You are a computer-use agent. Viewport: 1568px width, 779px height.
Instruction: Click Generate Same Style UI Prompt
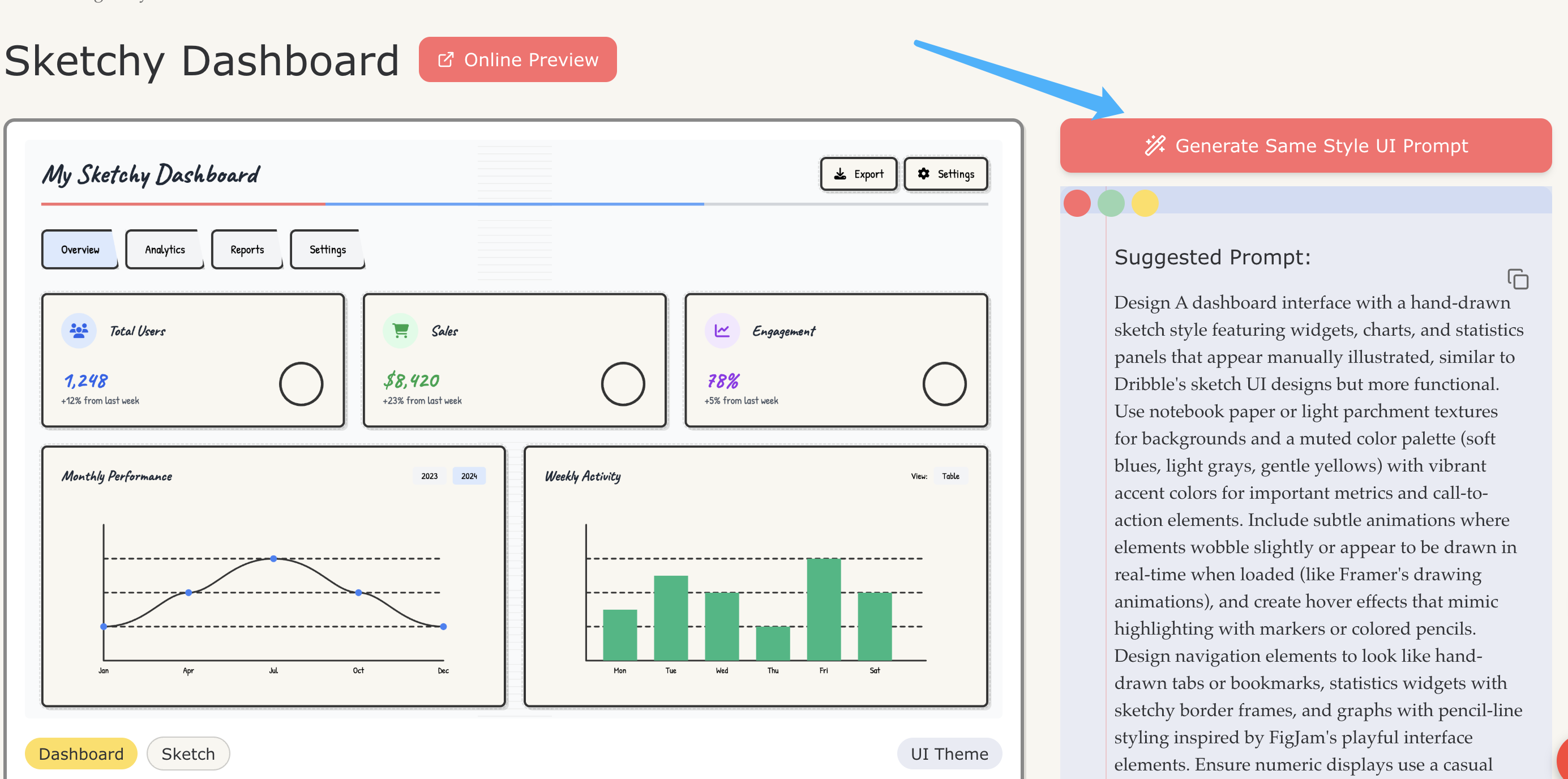(1306, 146)
